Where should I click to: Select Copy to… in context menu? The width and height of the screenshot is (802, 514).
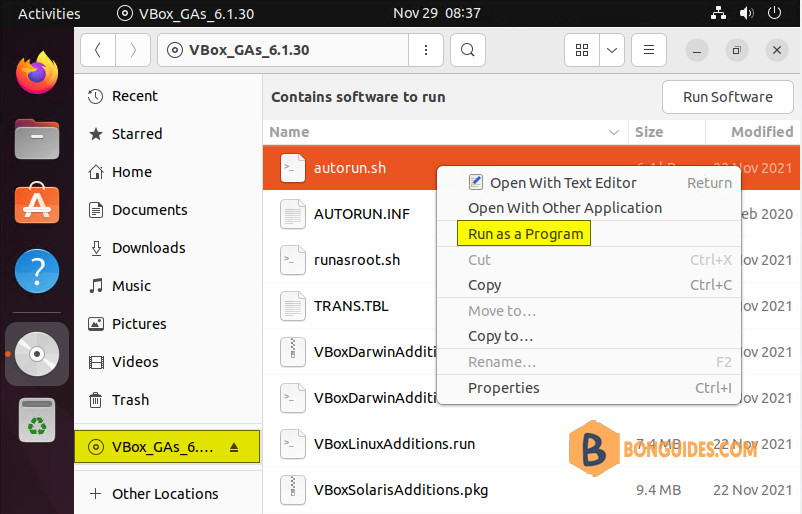500,336
